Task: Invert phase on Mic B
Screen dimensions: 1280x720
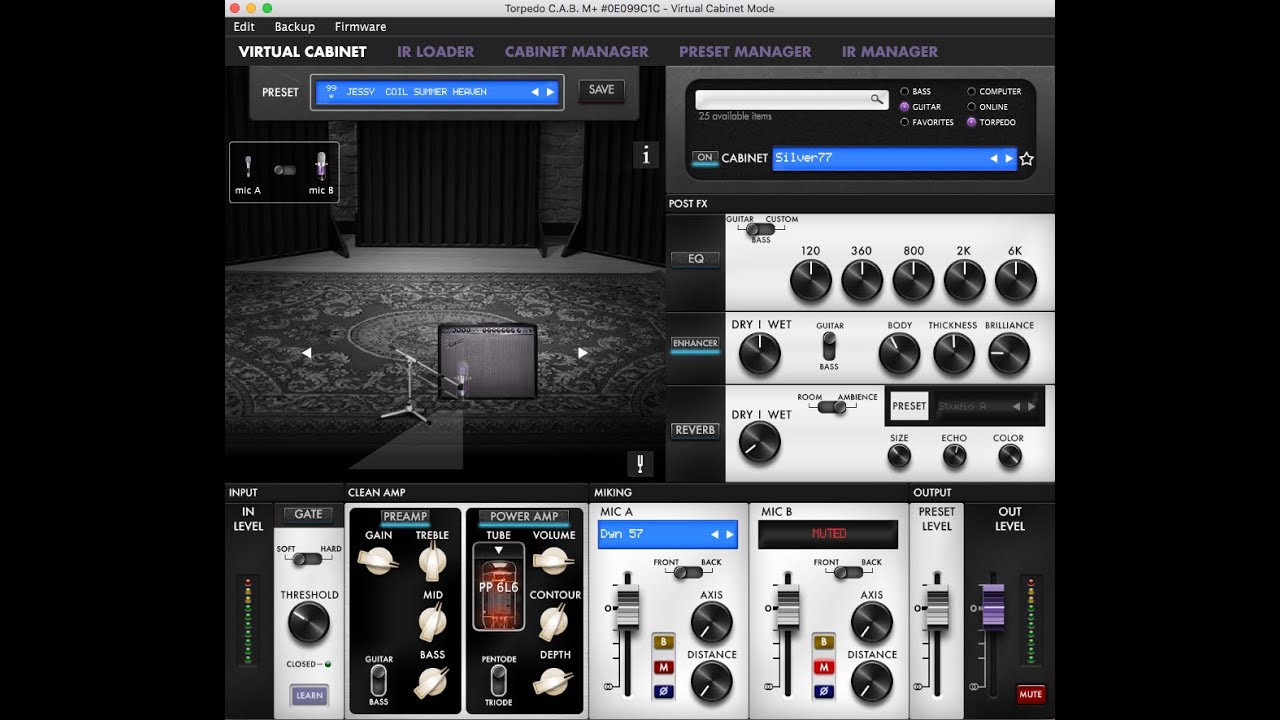Action: 822,690
